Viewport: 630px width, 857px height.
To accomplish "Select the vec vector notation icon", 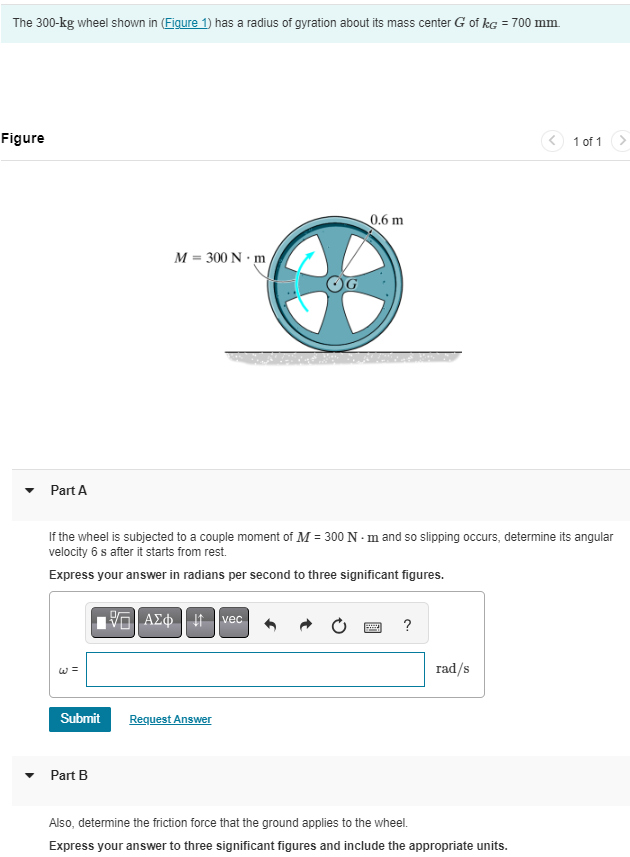I will pos(232,621).
